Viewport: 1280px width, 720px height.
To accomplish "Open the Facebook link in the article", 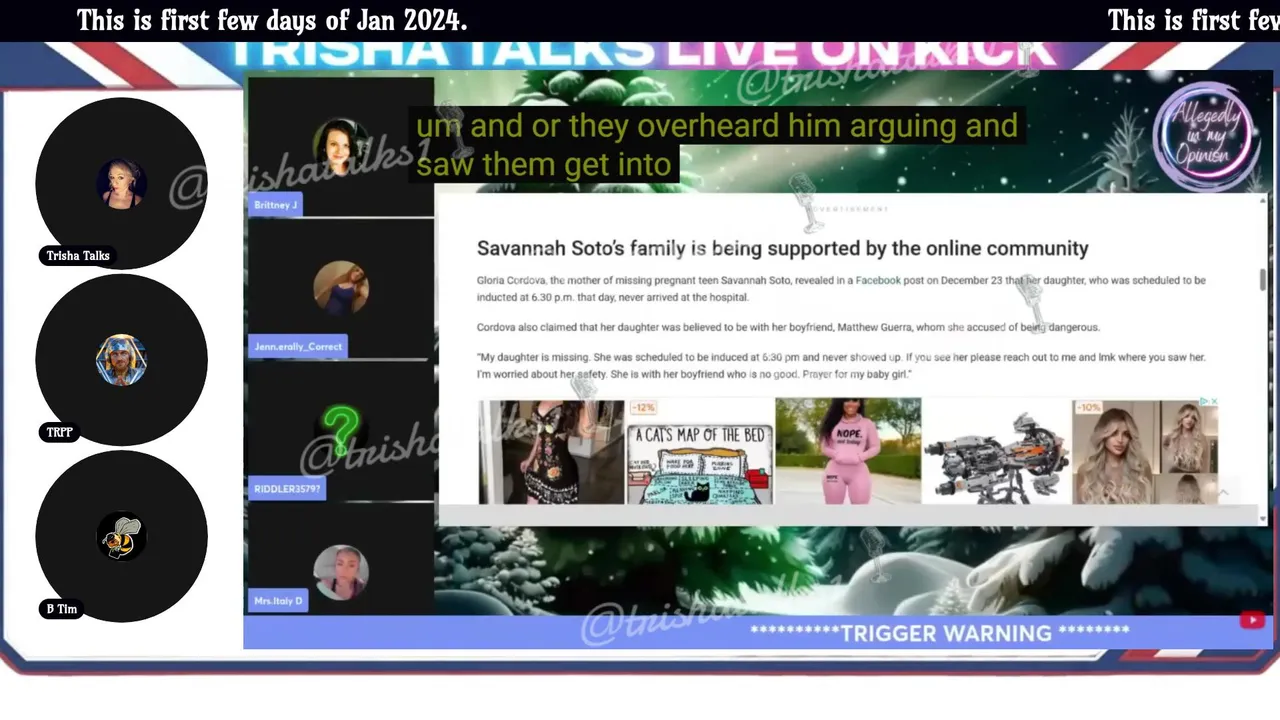I will (878, 281).
